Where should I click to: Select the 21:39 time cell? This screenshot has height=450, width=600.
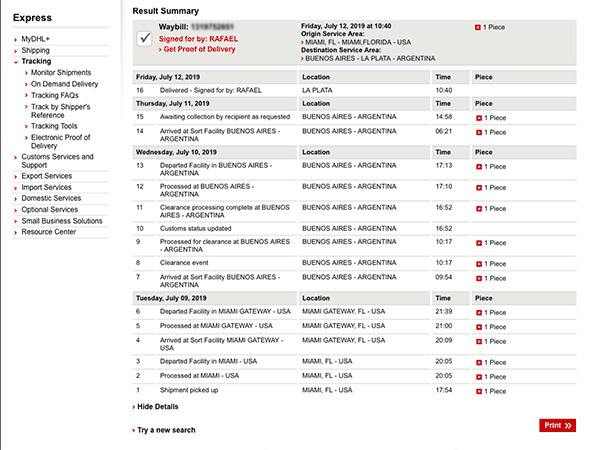443,312
